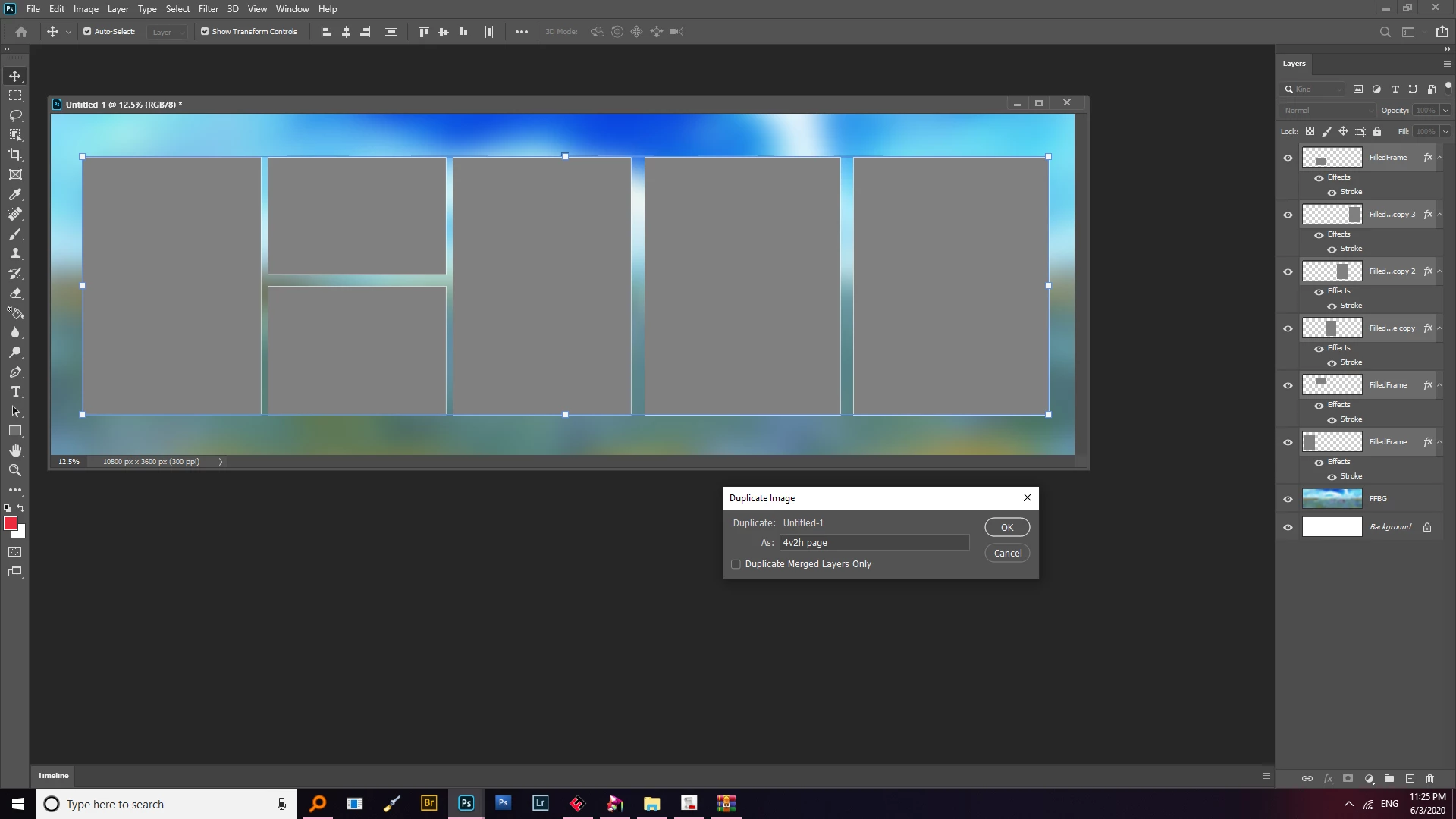Viewport: 1456px width, 819px height.
Task: Uncheck Show Transform Controls option
Action: 205,32
